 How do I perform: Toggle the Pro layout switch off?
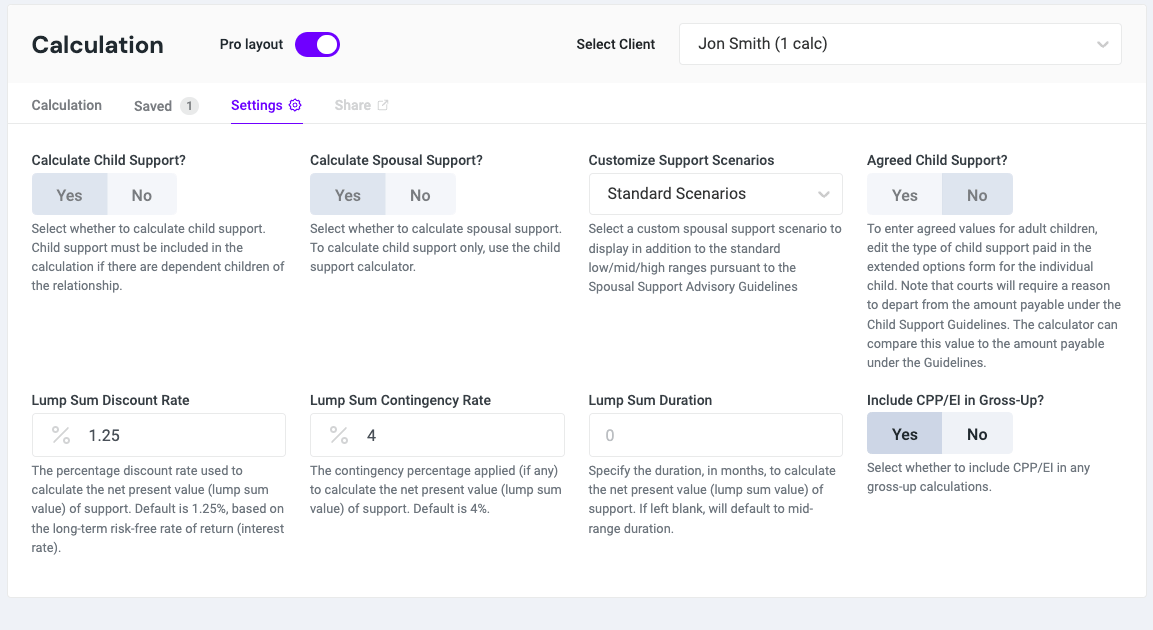click(x=317, y=44)
